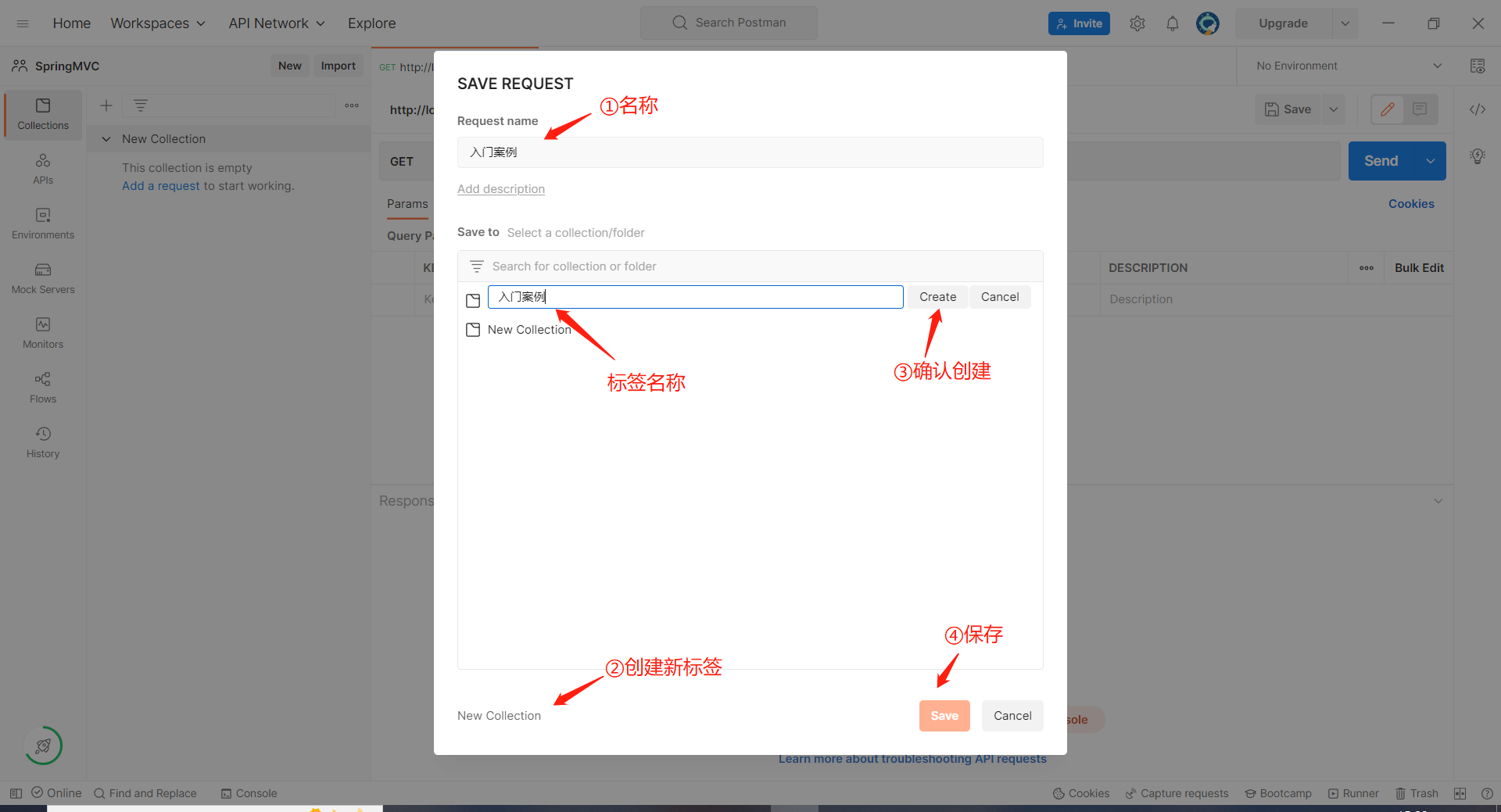This screenshot has width=1501, height=812.
Task: Click the comments icon
Action: 1420,109
